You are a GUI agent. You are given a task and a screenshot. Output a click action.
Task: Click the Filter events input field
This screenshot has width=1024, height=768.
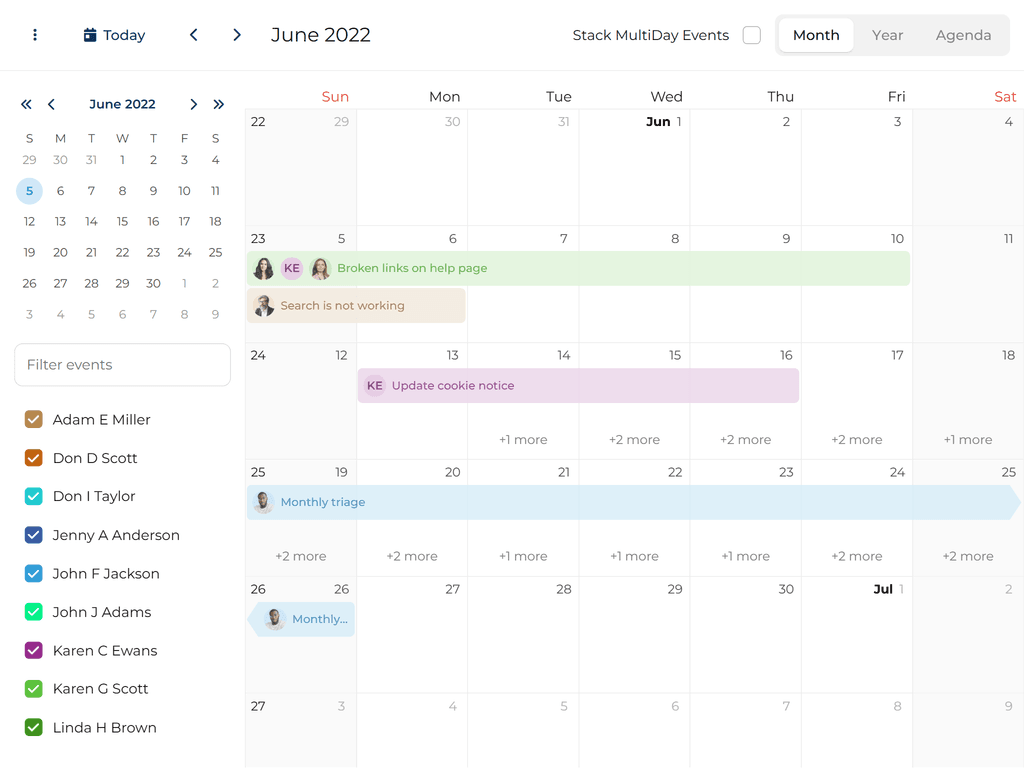click(x=122, y=365)
